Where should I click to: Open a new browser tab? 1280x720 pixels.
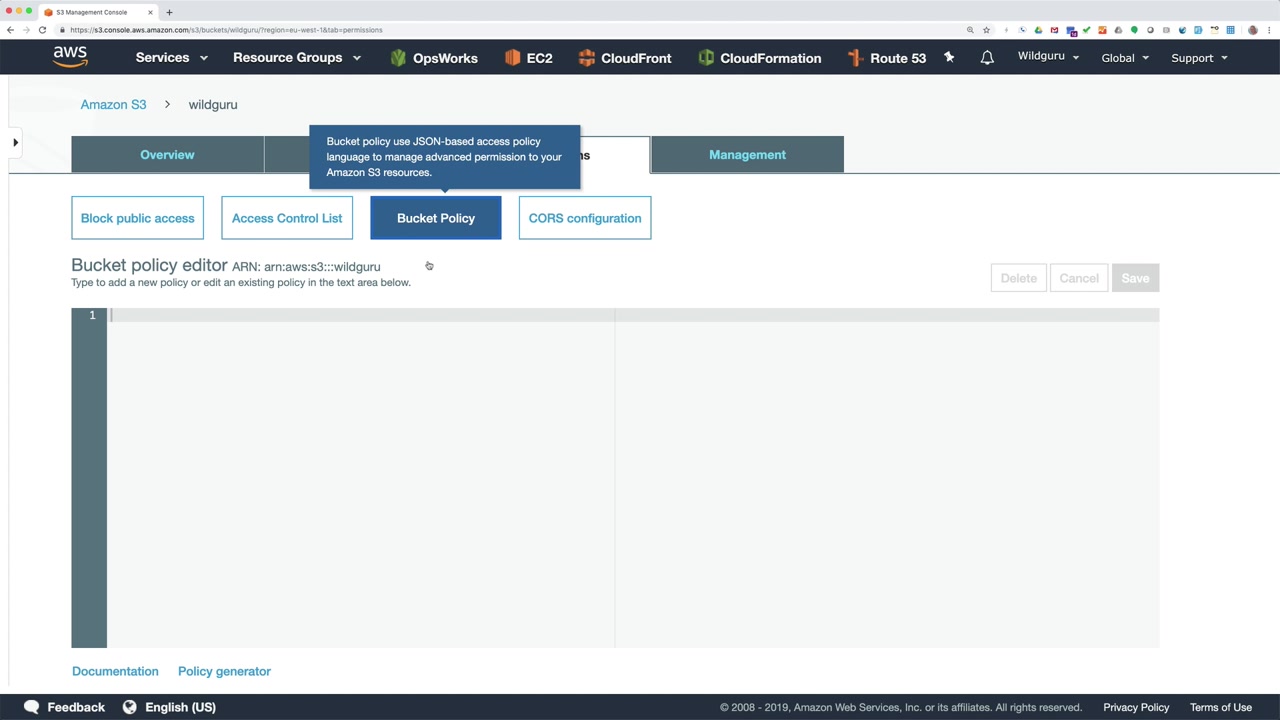tap(169, 12)
